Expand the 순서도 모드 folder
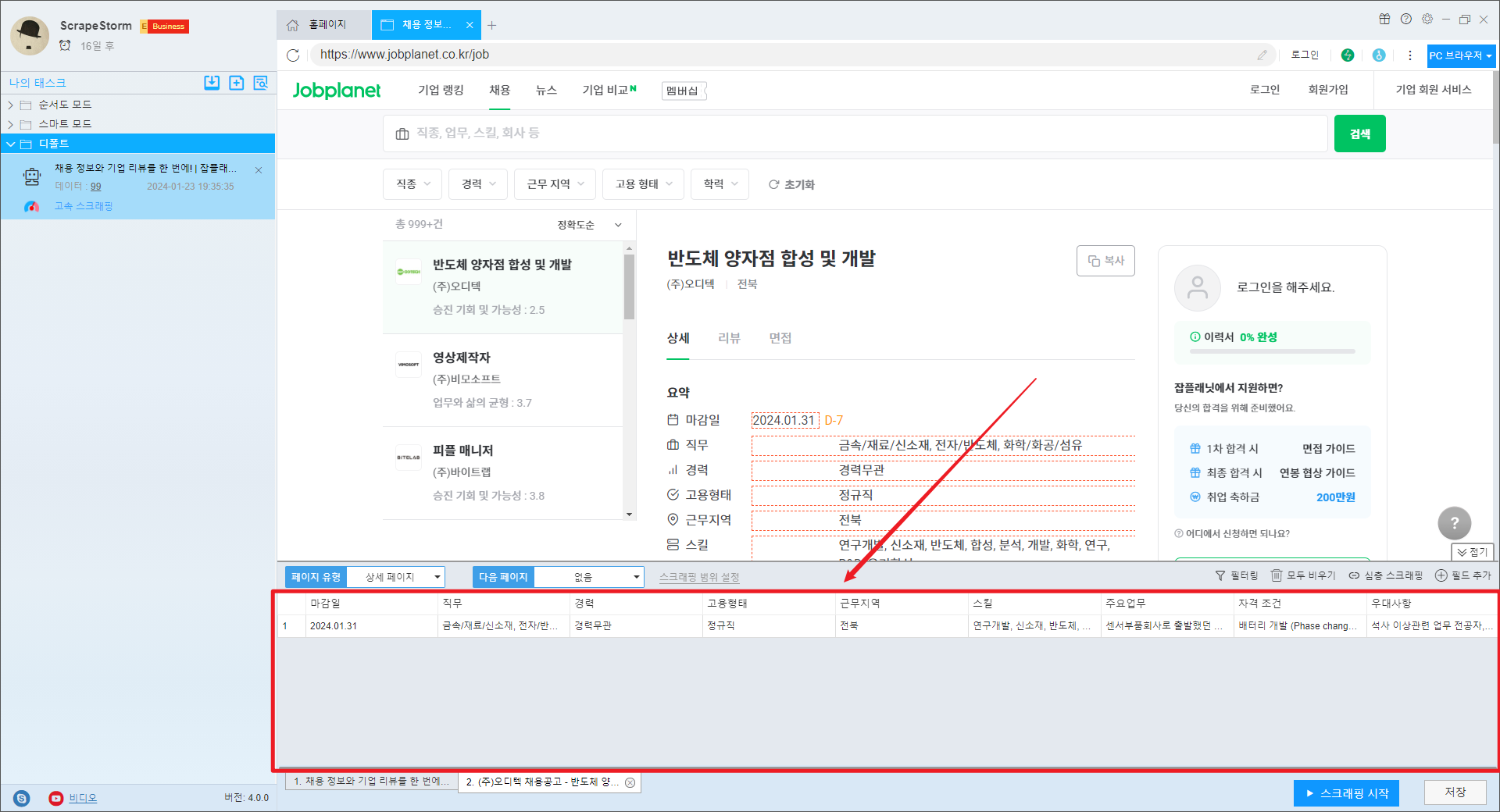 pos(11,105)
